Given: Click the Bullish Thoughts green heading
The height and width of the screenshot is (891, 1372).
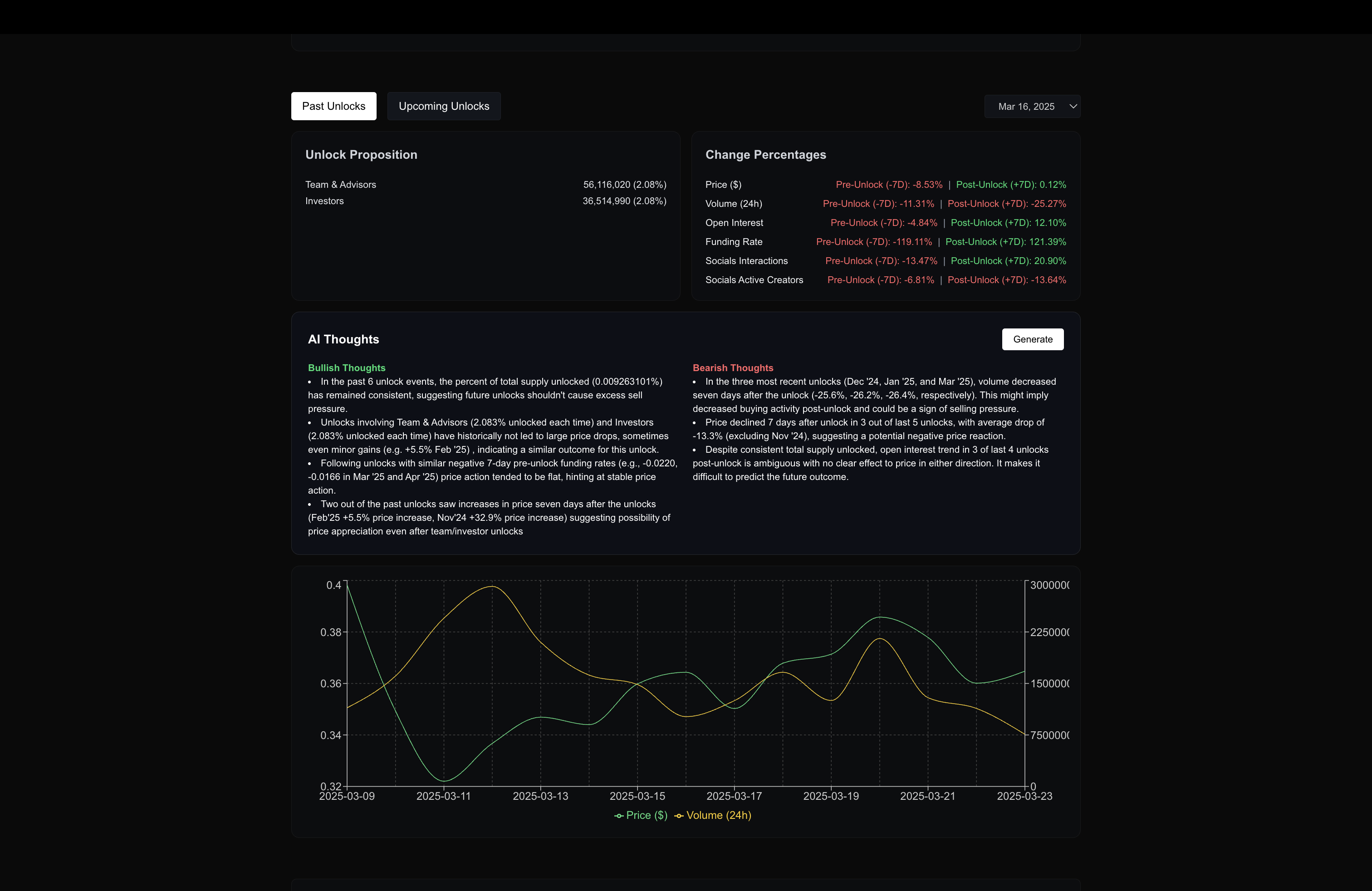Looking at the screenshot, I should (347, 367).
